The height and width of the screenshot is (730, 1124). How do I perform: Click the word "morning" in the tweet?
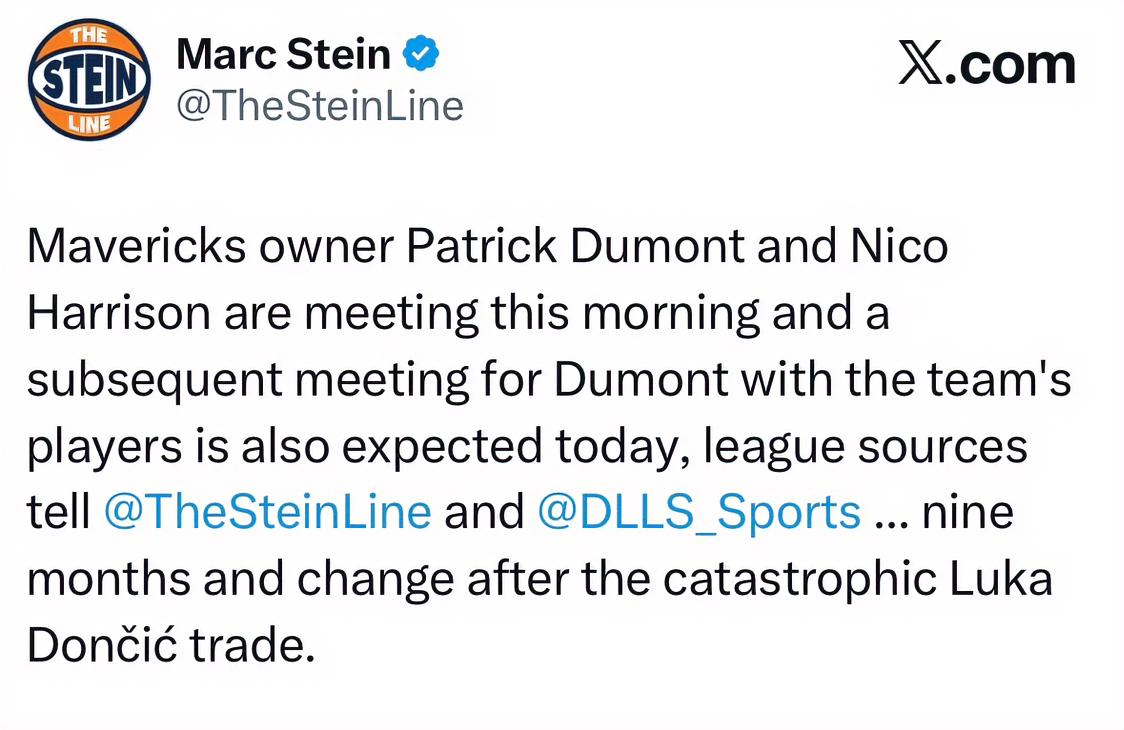672,314
